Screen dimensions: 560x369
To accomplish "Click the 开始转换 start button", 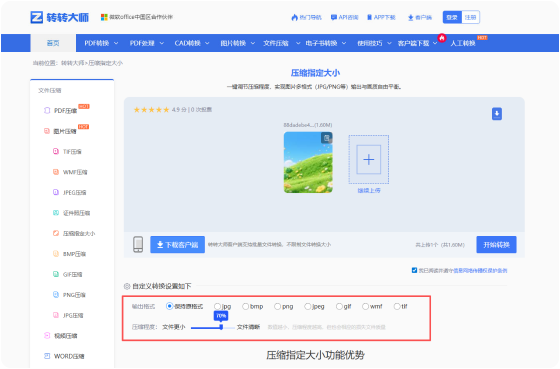I will click(x=496, y=245).
